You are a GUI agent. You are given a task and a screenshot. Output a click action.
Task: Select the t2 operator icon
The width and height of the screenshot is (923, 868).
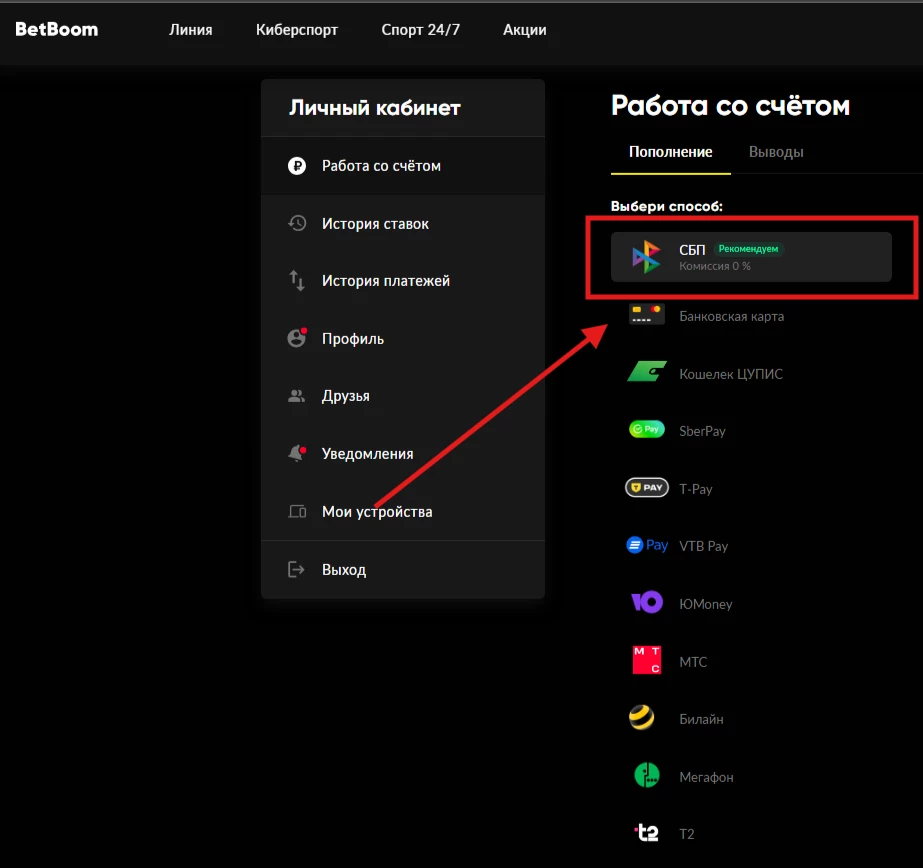(x=646, y=833)
